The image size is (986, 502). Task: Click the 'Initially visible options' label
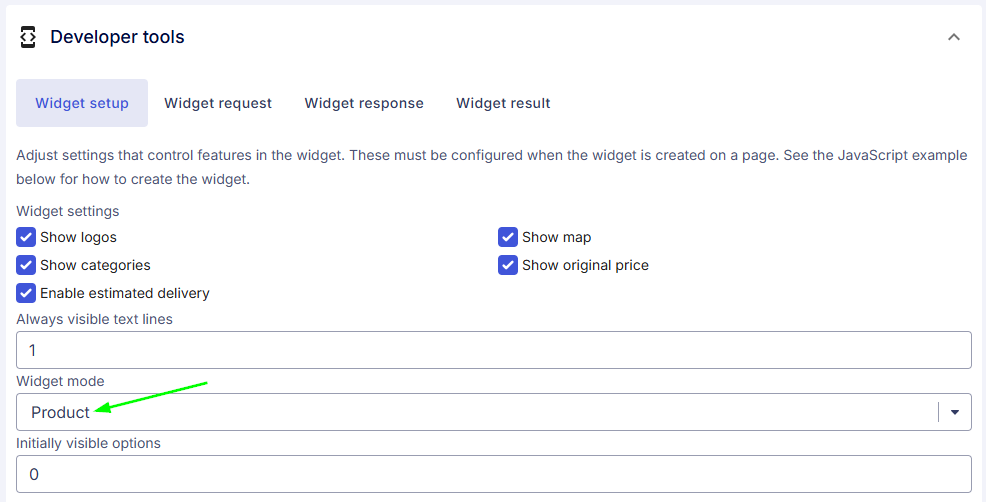pyautogui.click(x=88, y=443)
